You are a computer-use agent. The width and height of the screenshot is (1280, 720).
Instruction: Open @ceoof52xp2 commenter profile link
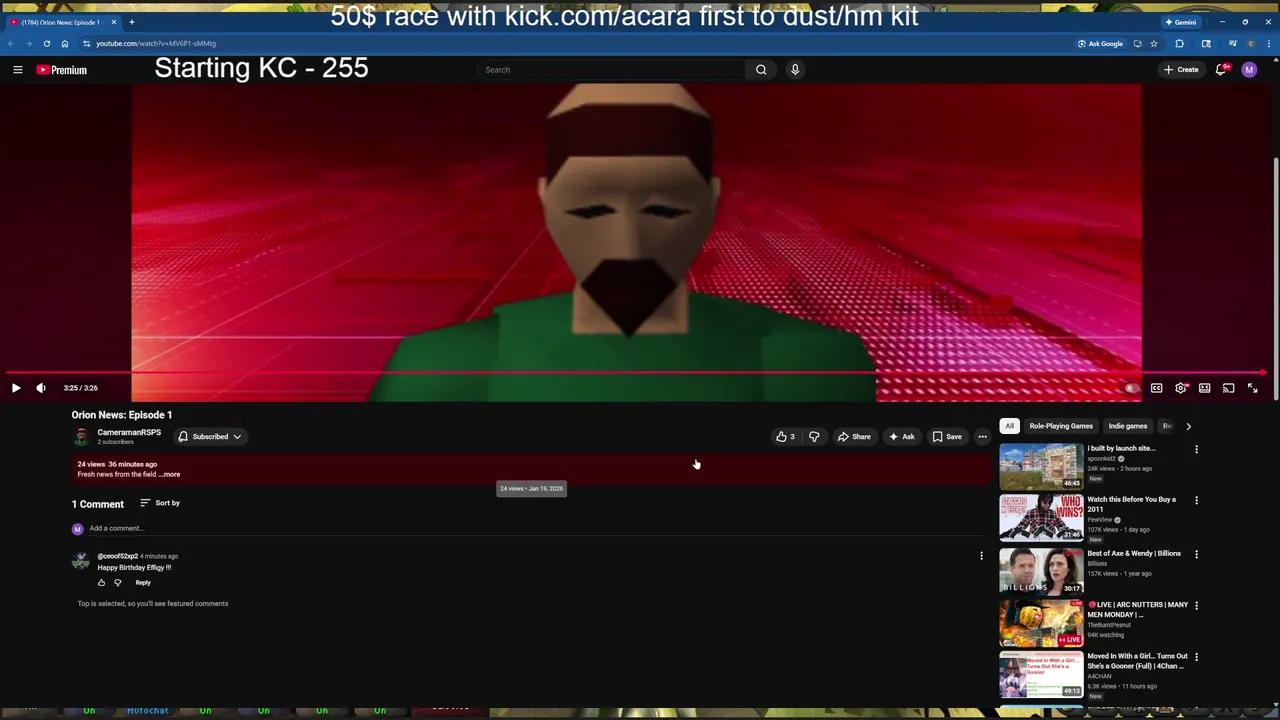(117, 556)
